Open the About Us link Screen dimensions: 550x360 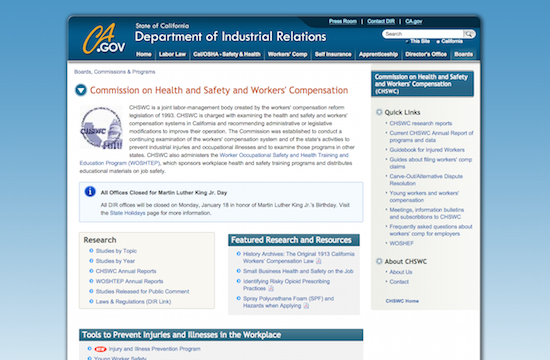point(401,272)
